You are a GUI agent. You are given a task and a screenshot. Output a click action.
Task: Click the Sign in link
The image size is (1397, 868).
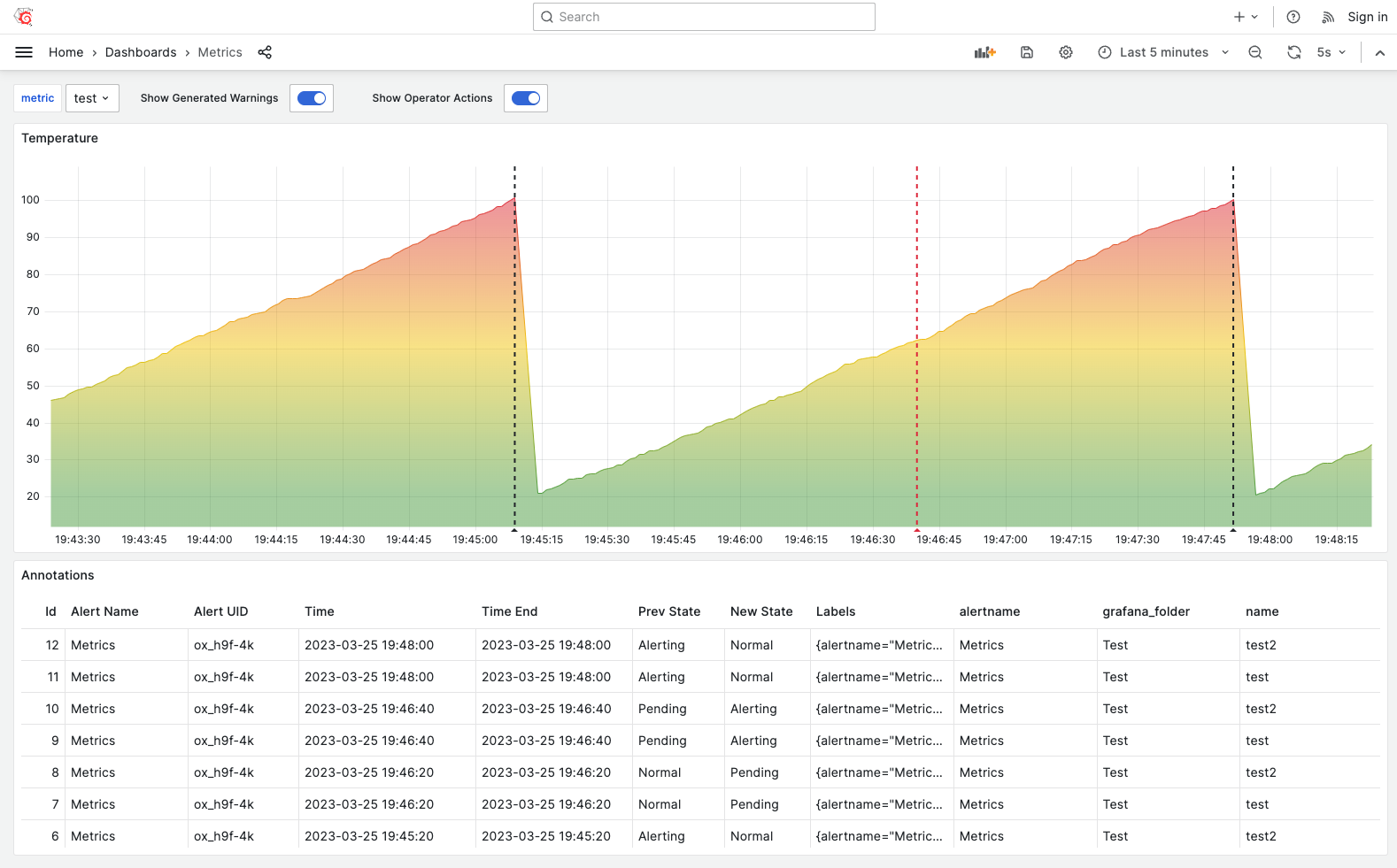1367,17
